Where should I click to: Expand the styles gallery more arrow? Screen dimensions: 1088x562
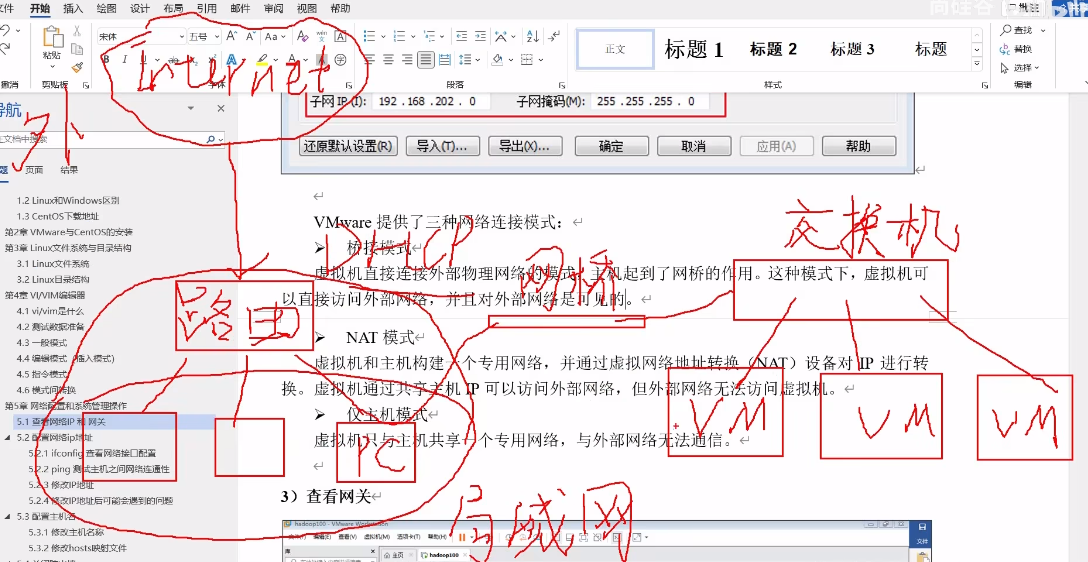pos(978,64)
